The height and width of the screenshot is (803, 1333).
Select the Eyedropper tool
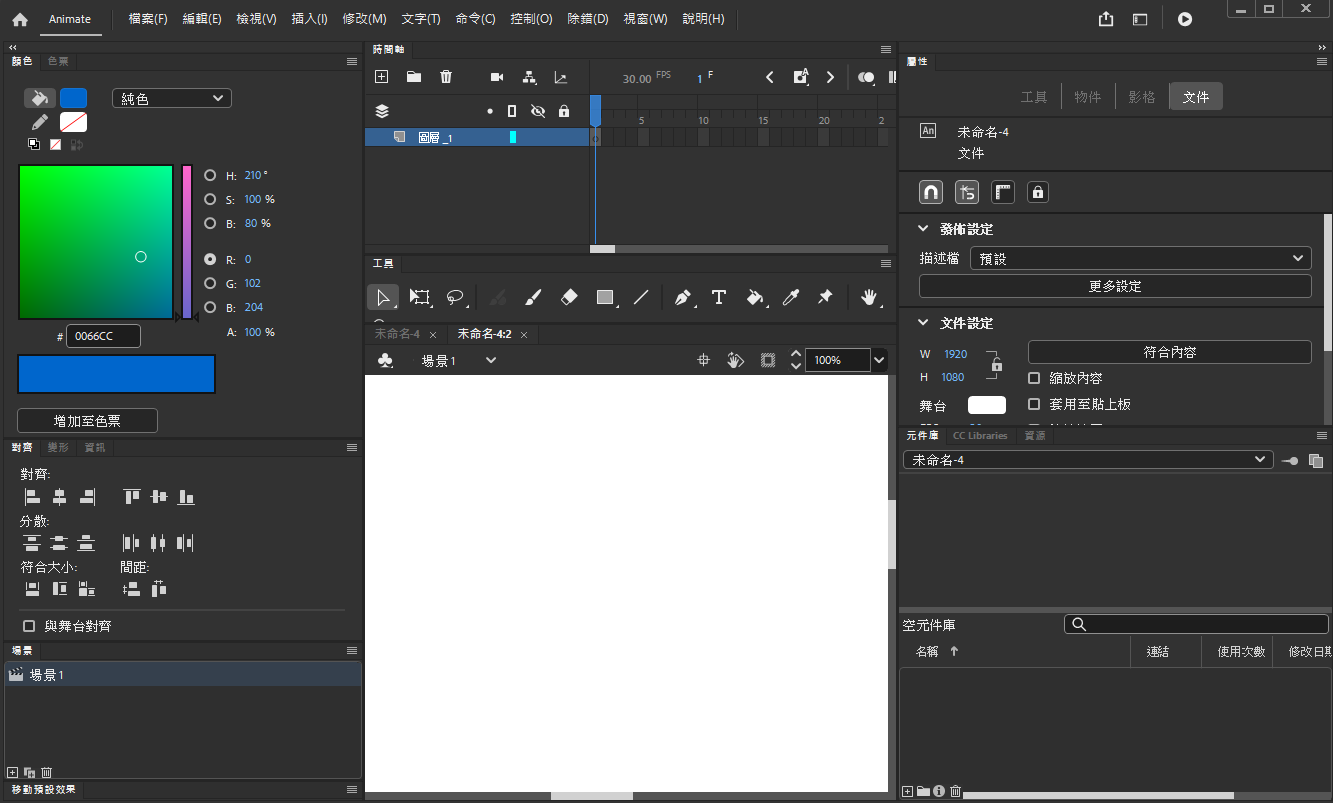(790, 297)
